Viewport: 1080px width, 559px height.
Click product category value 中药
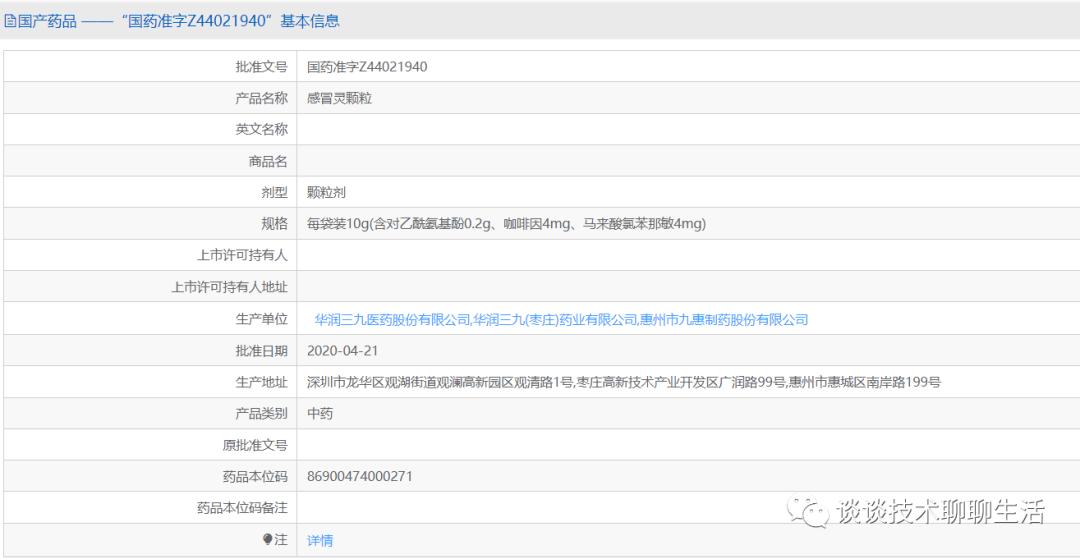click(320, 414)
